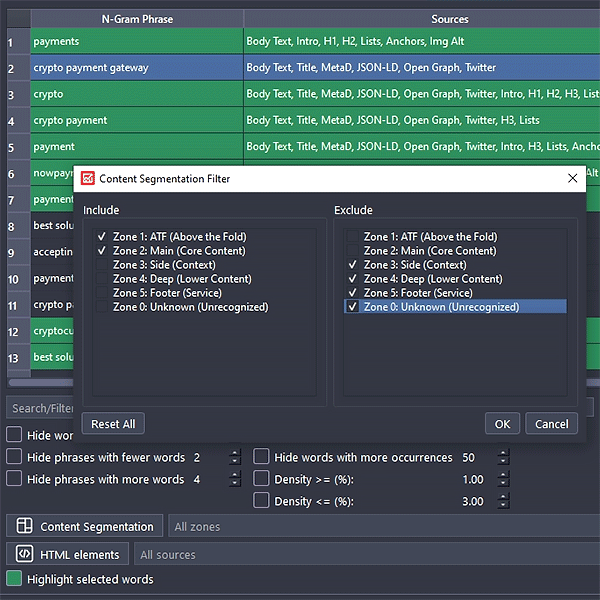
Task: Click the Sources column header
Action: [x=450, y=19]
